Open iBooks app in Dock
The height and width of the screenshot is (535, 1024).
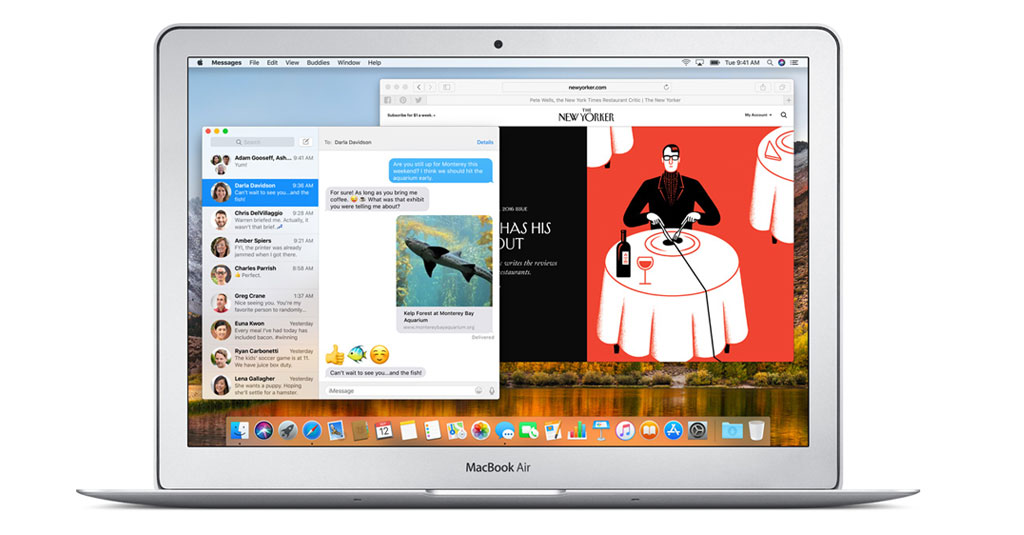pyautogui.click(x=649, y=430)
